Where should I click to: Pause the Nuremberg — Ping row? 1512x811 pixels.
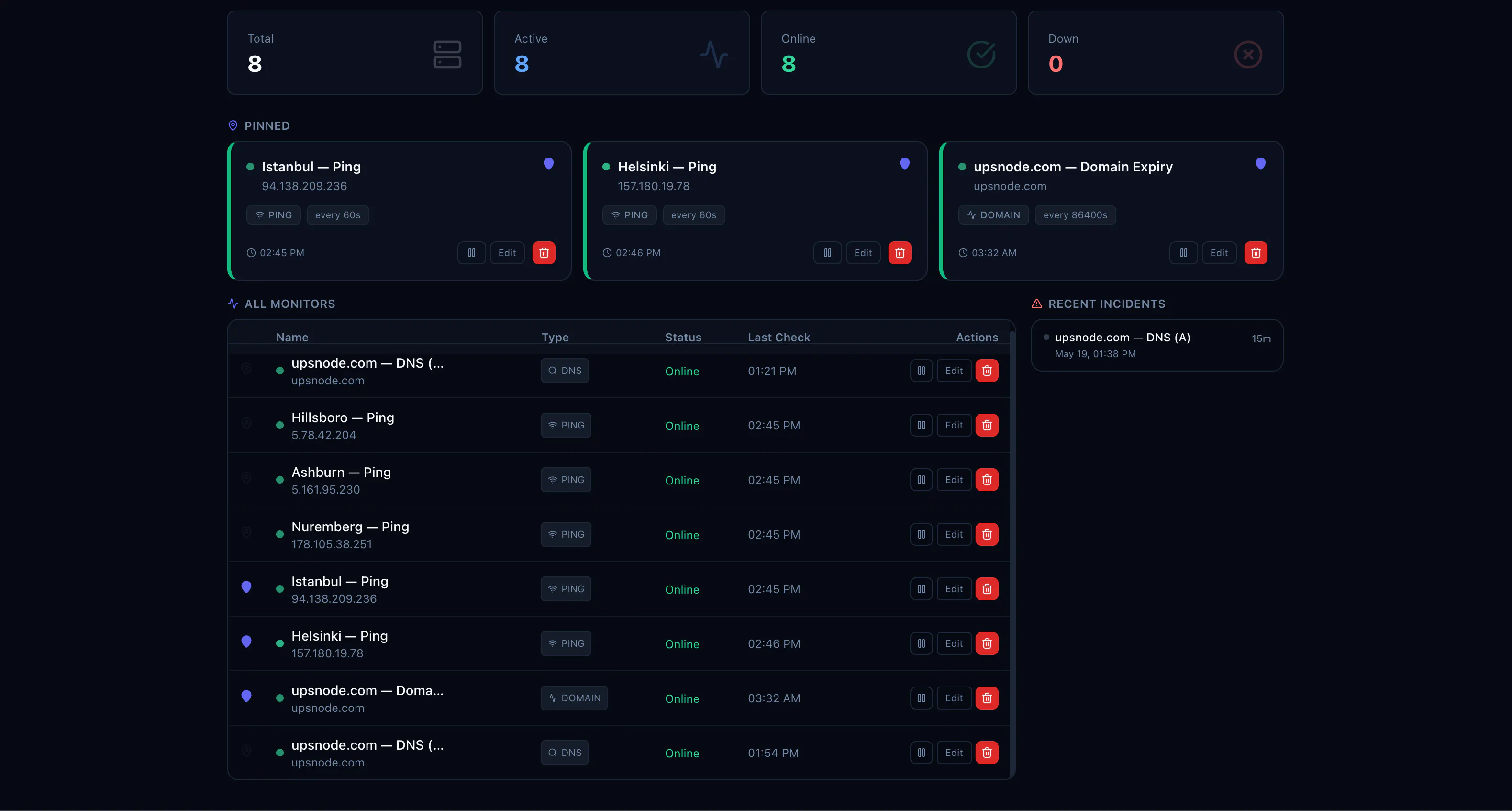[922, 534]
